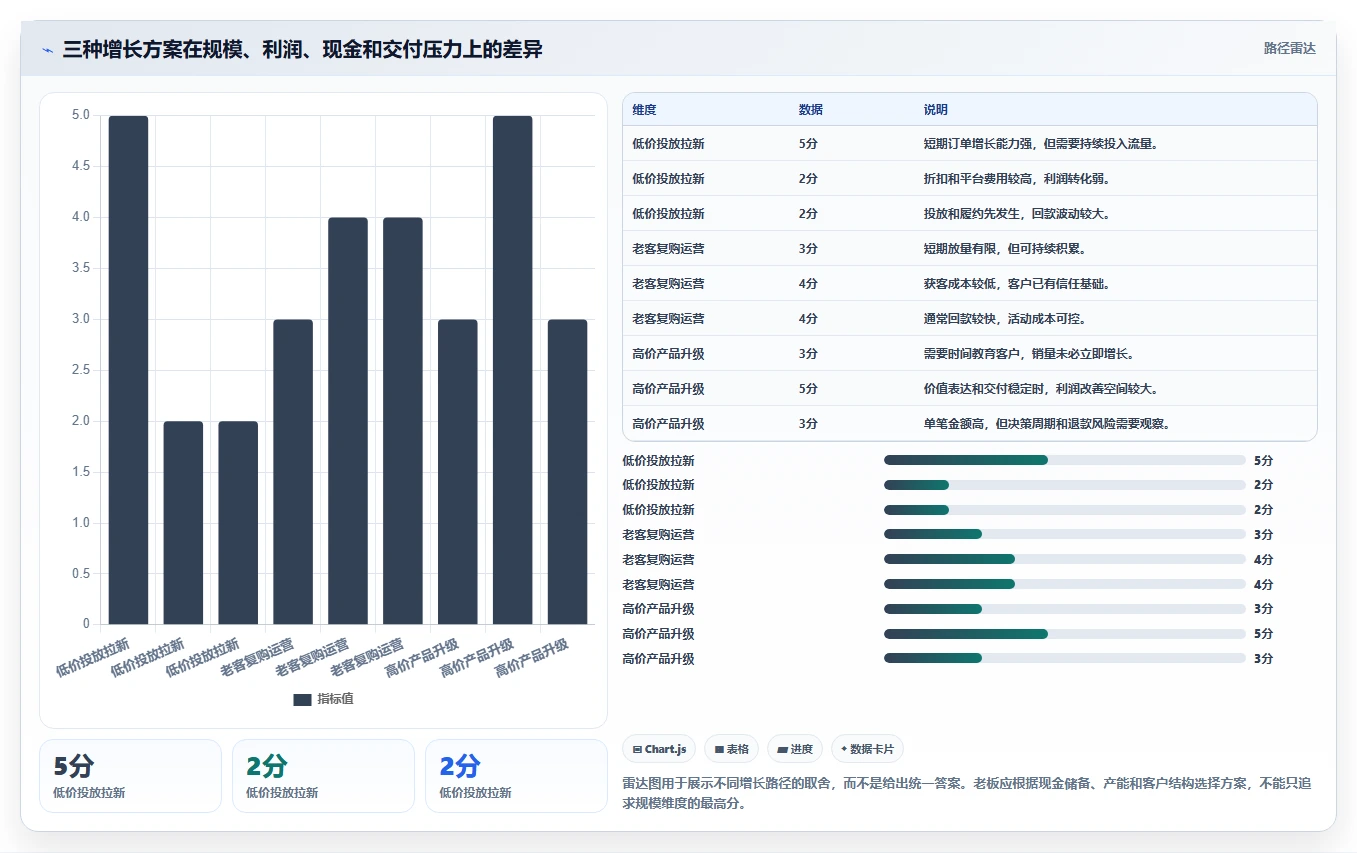Viewport: 1357px width, 853px height.
Task: Open the dark 5分 data card
Action: click(x=130, y=776)
